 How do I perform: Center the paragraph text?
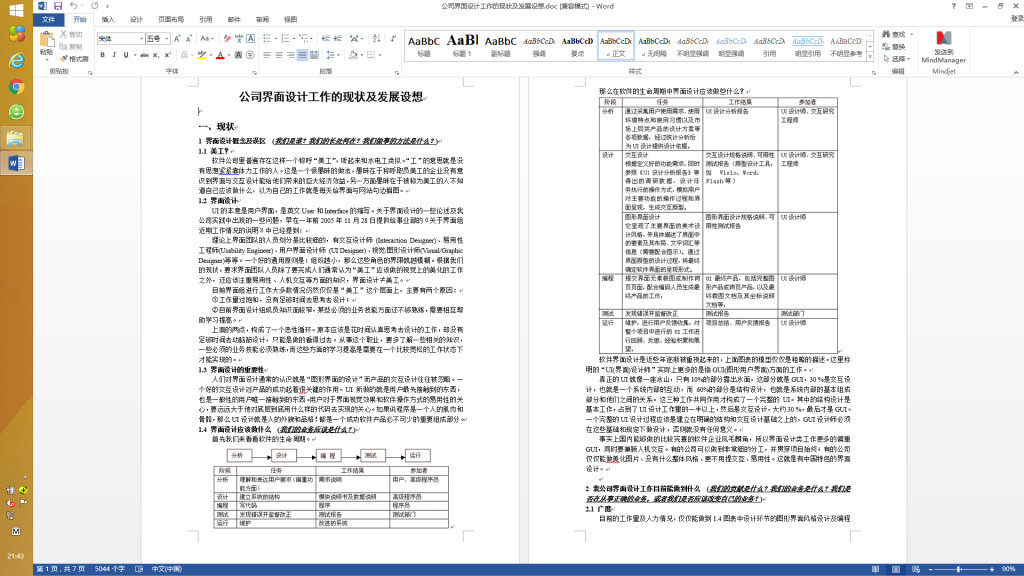279,56
